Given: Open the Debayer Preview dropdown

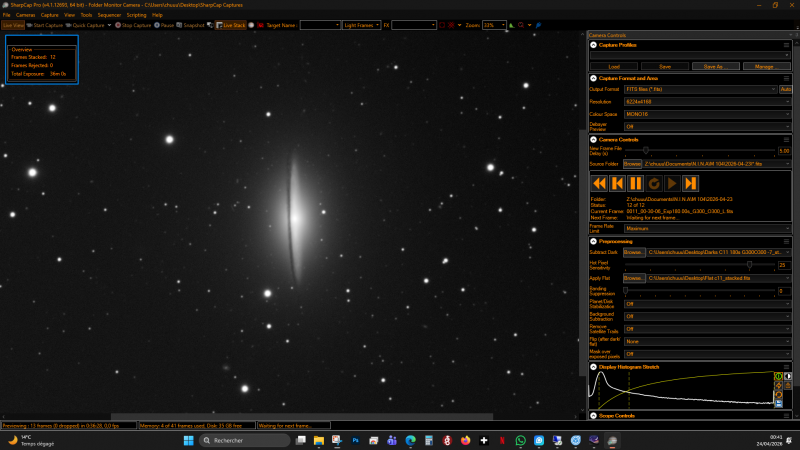Looking at the screenshot, I should tap(708, 127).
